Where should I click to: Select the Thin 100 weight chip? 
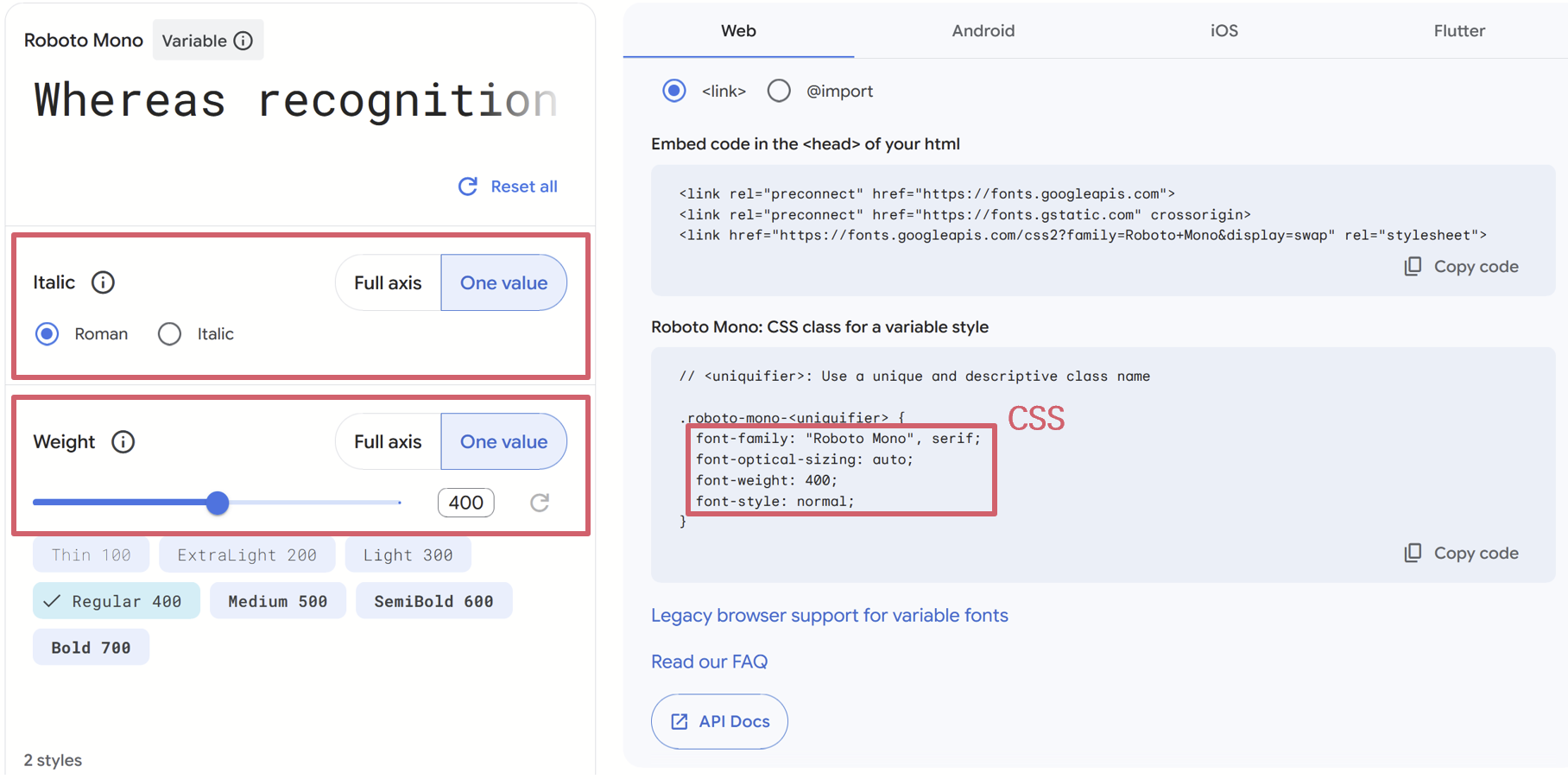click(x=91, y=554)
